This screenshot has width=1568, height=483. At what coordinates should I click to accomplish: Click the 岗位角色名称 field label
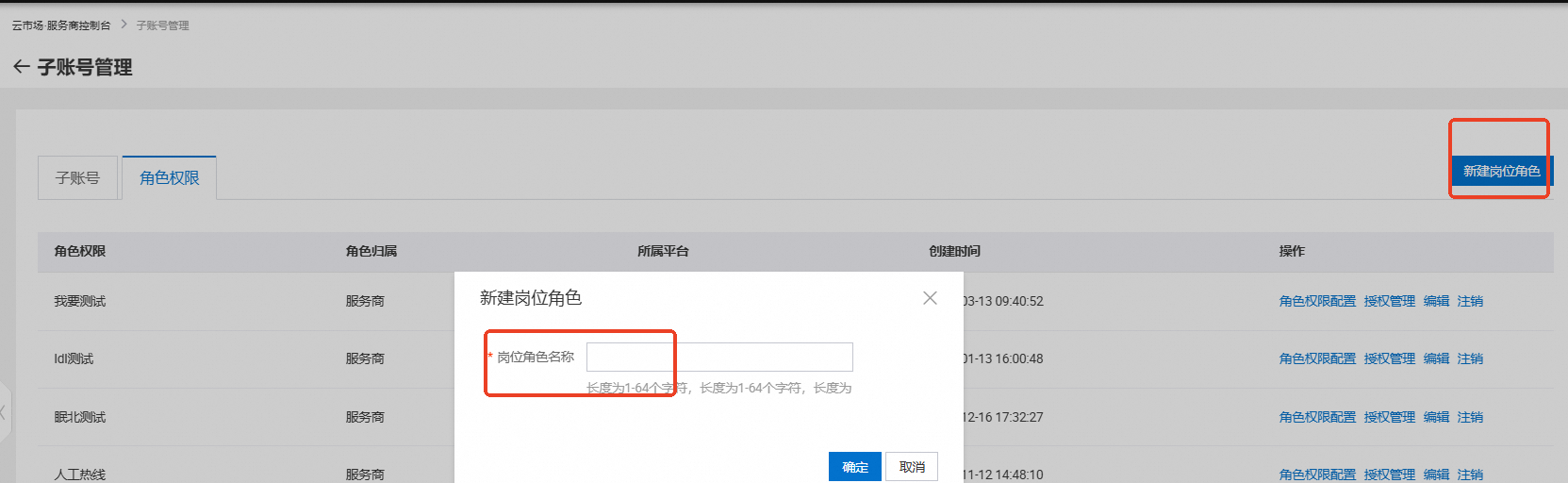click(x=536, y=357)
